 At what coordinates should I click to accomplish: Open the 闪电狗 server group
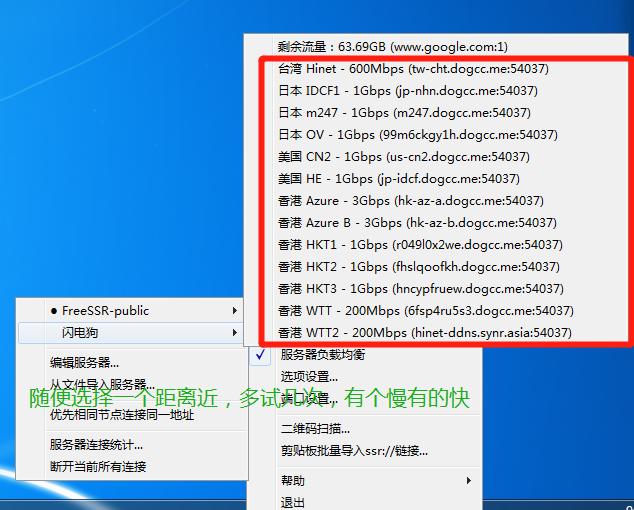(x=131, y=333)
